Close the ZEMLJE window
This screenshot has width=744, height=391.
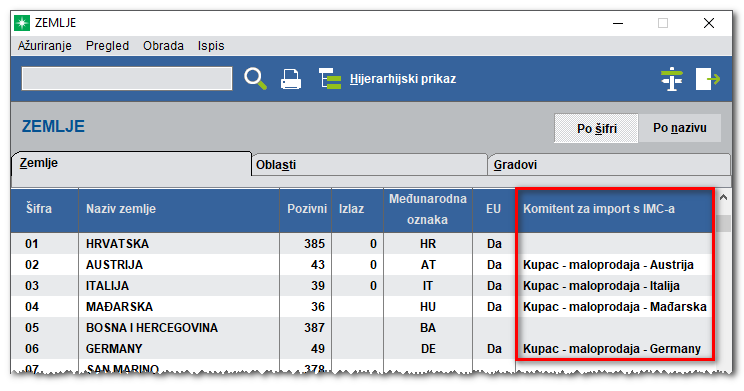[x=709, y=23]
